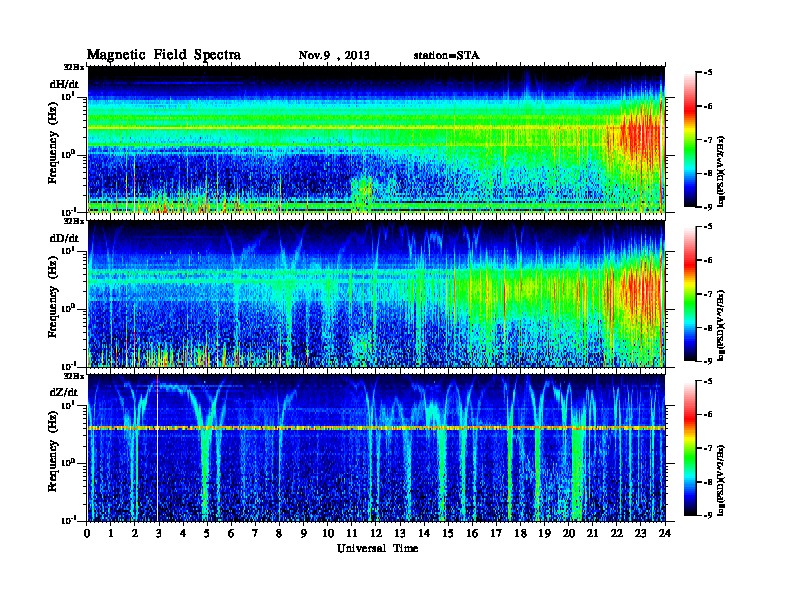792x612 pixels.
Task: Click the "-5" value on dH/dt color scale
Action: coord(708,72)
